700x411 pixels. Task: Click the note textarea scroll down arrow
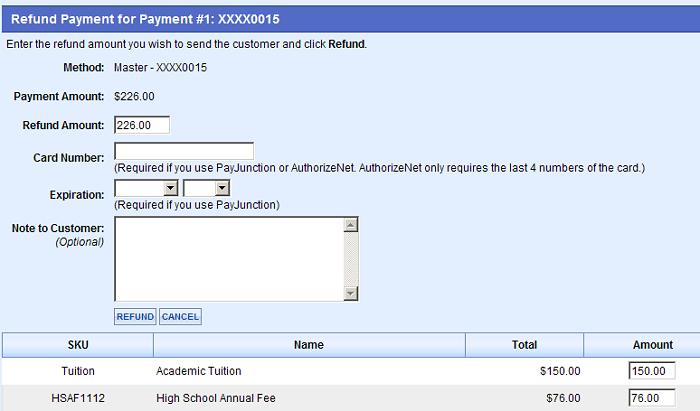pyautogui.click(x=351, y=293)
